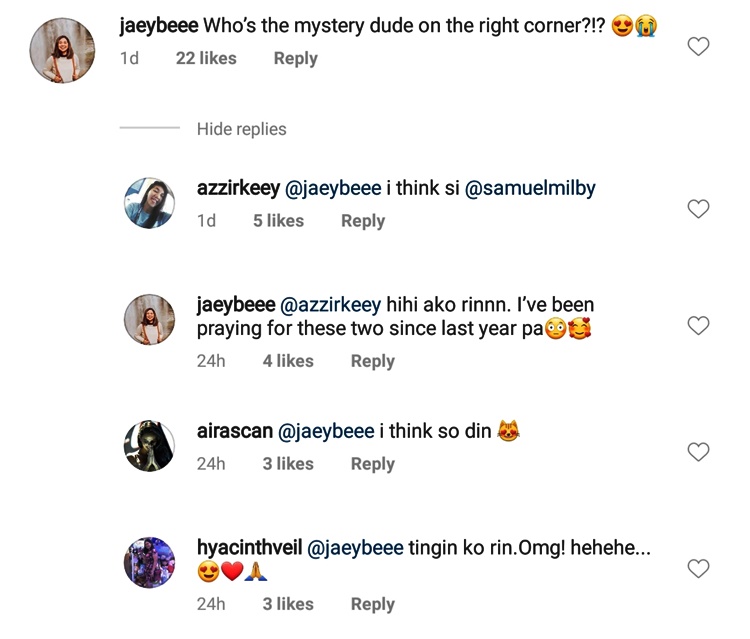
Task: Like azzirkeey's reply with heart icon
Action: click(x=699, y=208)
